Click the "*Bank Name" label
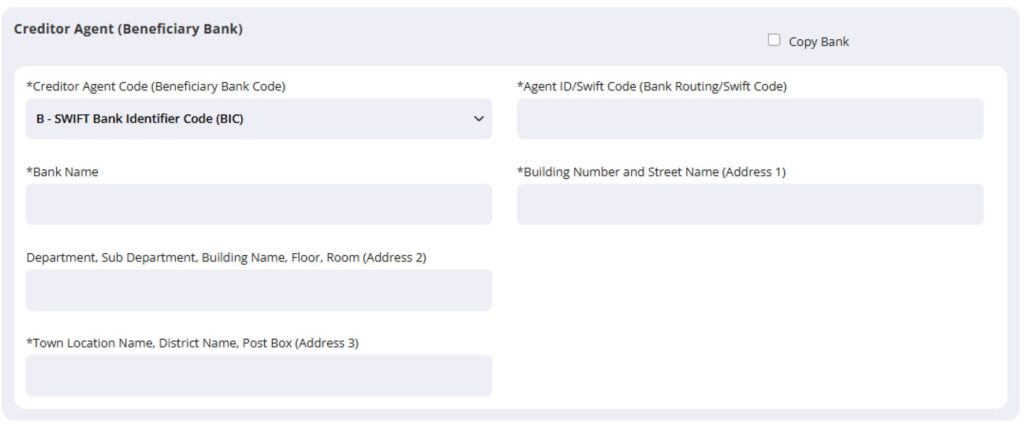1024x426 pixels. tap(64, 172)
